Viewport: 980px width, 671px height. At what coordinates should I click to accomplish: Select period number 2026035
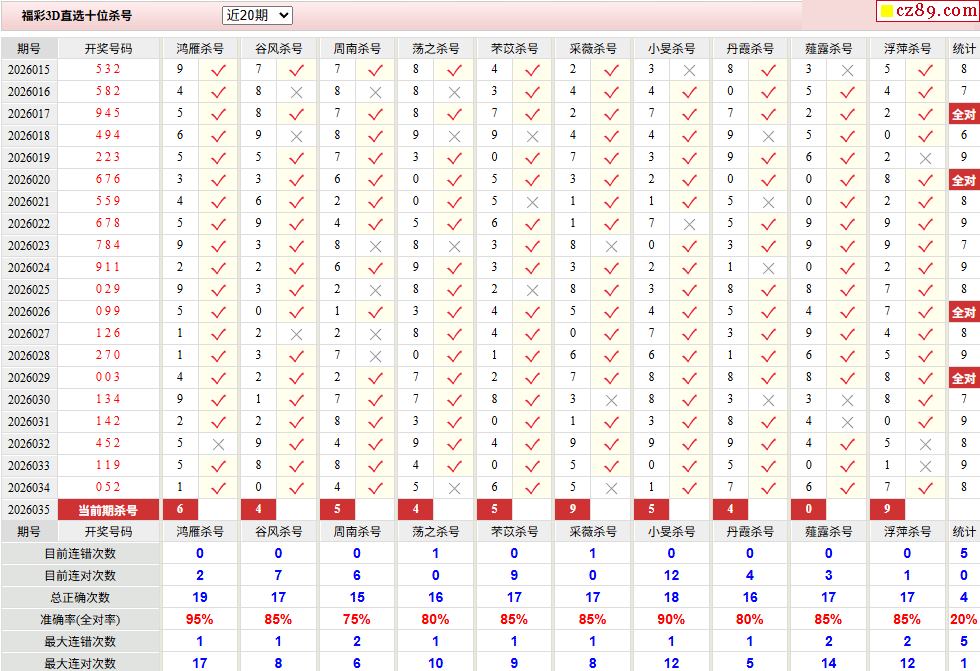[29, 509]
